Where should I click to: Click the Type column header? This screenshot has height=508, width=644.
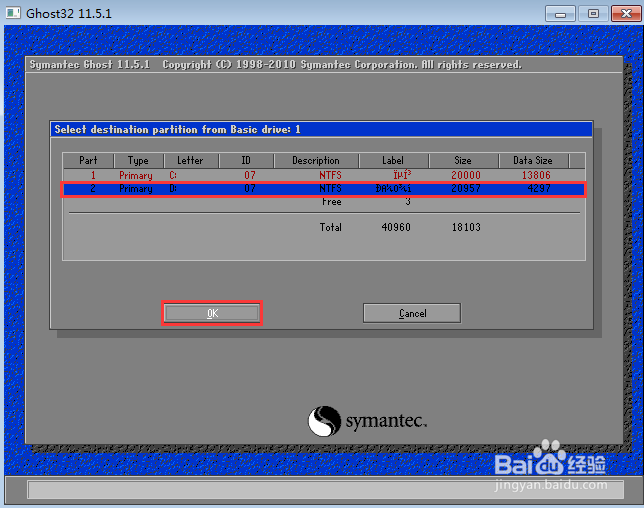pyautogui.click(x=138, y=161)
